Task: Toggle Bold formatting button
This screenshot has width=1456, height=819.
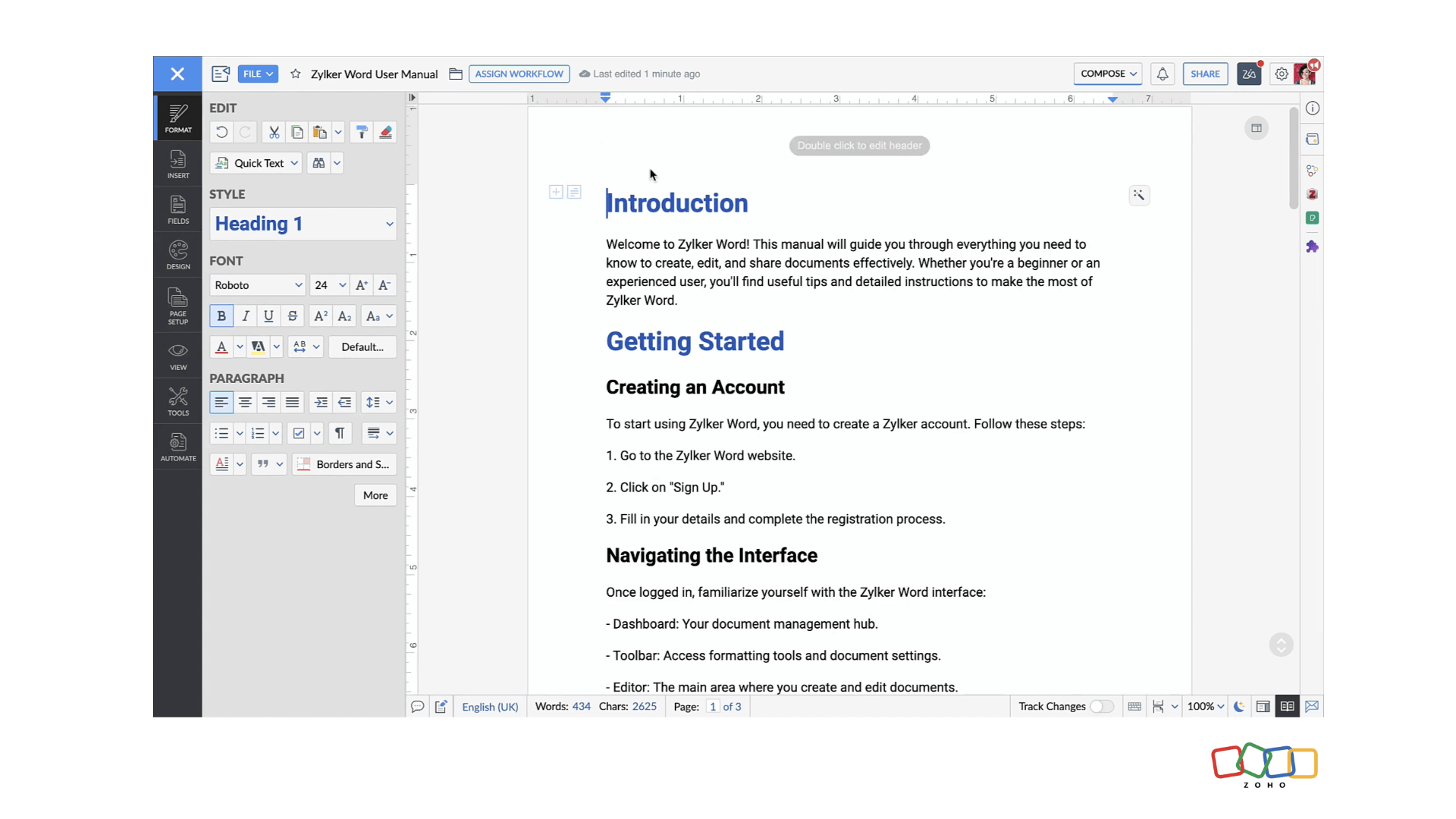Action: pos(221,316)
